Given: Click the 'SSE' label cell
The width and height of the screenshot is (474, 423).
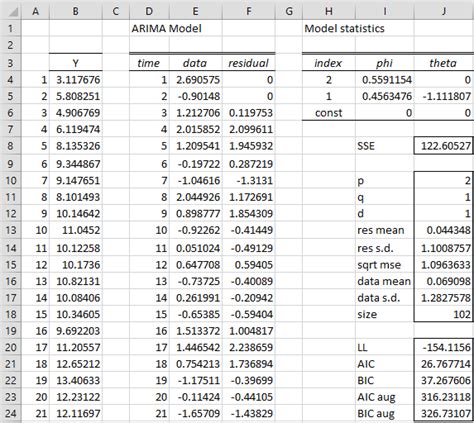Looking at the screenshot, I should click(x=385, y=146).
